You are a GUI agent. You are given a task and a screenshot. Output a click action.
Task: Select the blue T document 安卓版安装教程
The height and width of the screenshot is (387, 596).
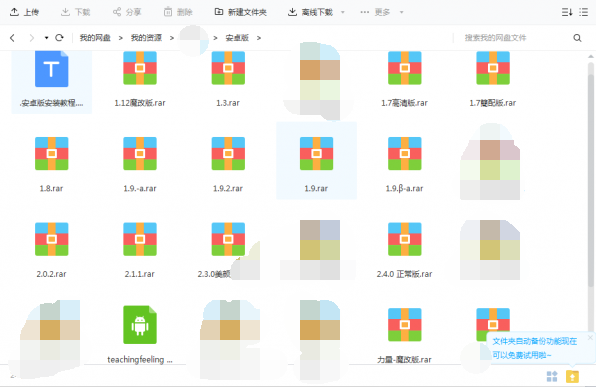(52, 69)
